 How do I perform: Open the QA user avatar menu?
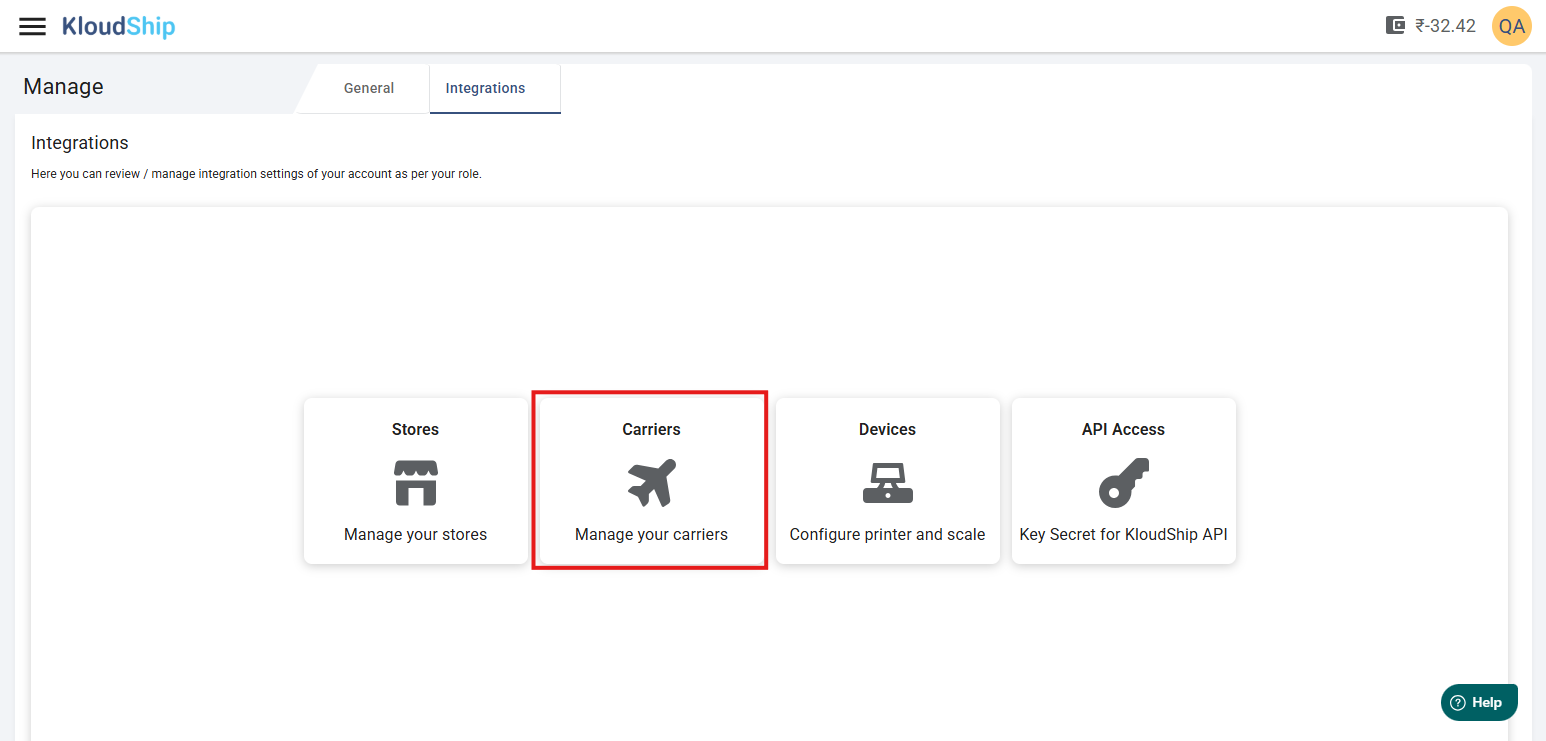click(1511, 26)
